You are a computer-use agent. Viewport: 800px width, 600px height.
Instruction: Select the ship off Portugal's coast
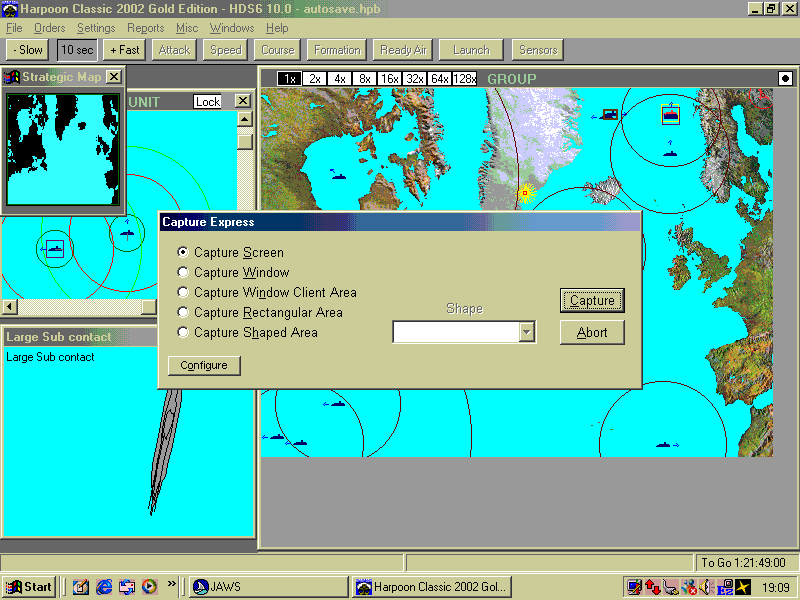coord(664,444)
